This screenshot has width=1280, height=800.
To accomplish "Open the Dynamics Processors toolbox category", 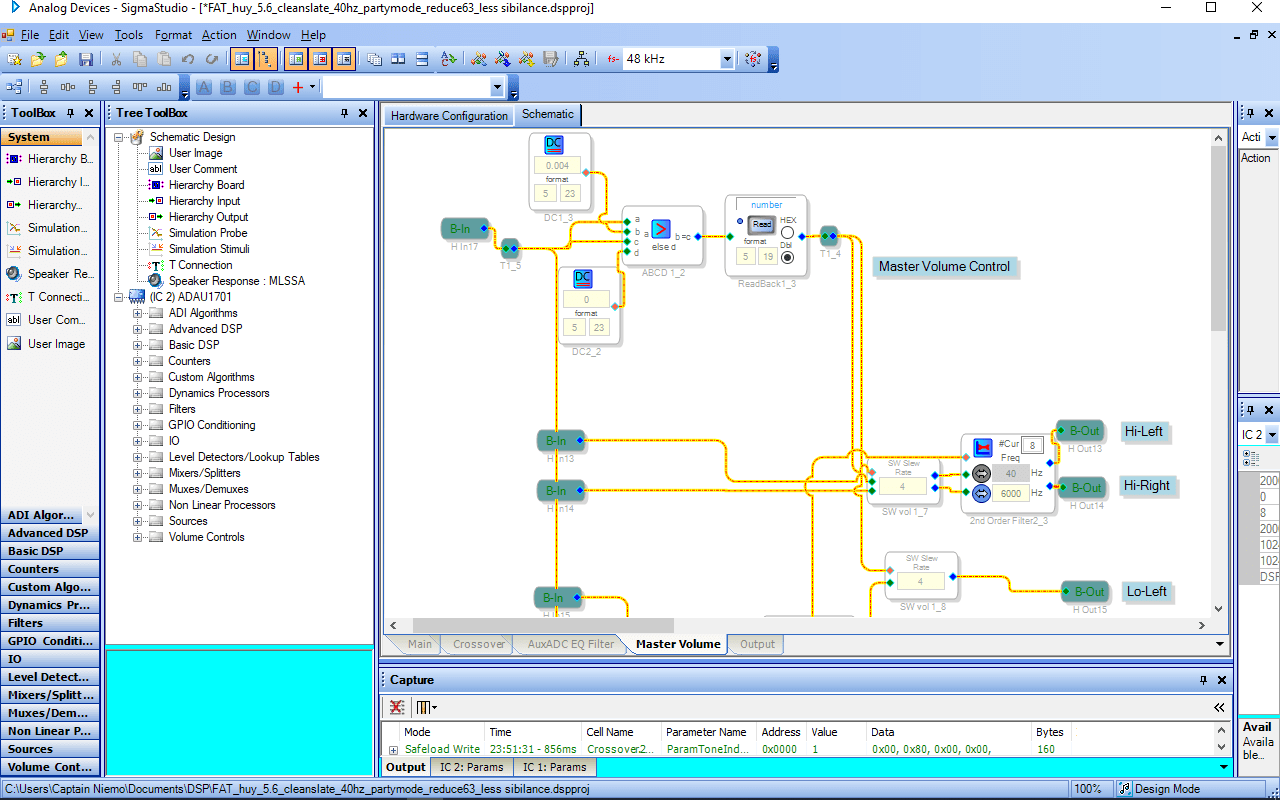I will (x=50, y=605).
